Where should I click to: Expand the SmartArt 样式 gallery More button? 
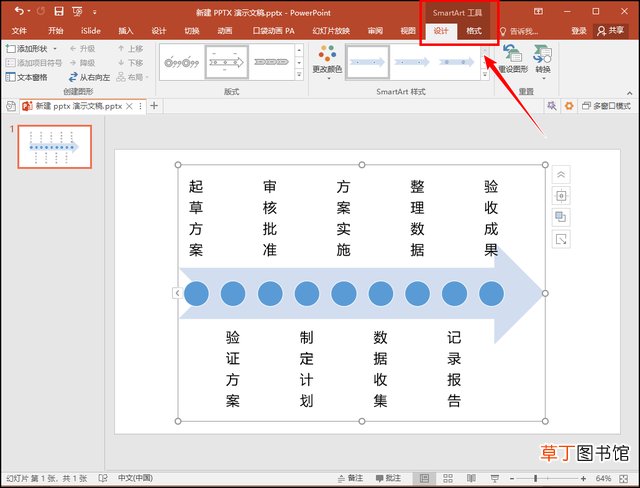pyautogui.click(x=485, y=75)
